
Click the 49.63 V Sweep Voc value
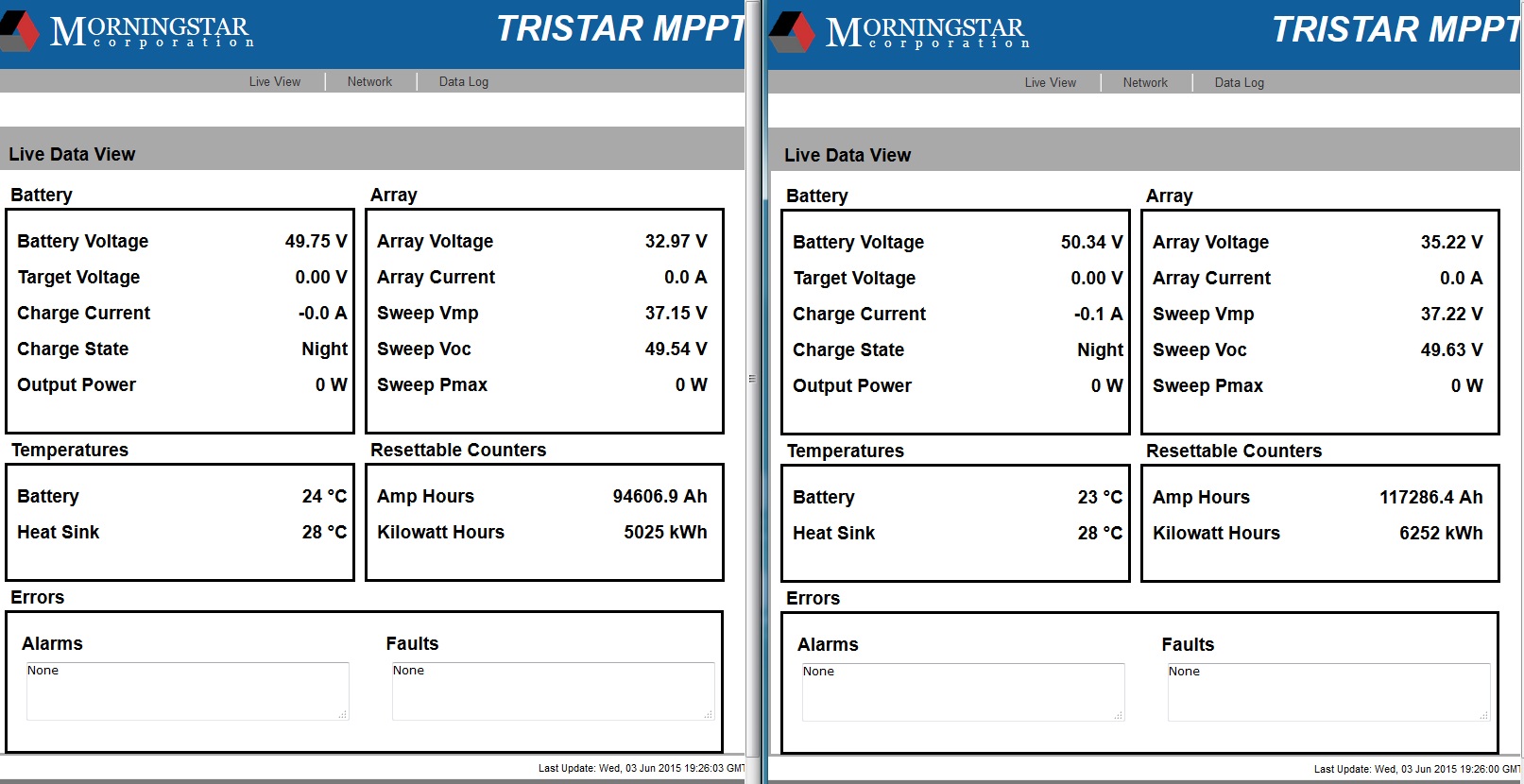1452,349
